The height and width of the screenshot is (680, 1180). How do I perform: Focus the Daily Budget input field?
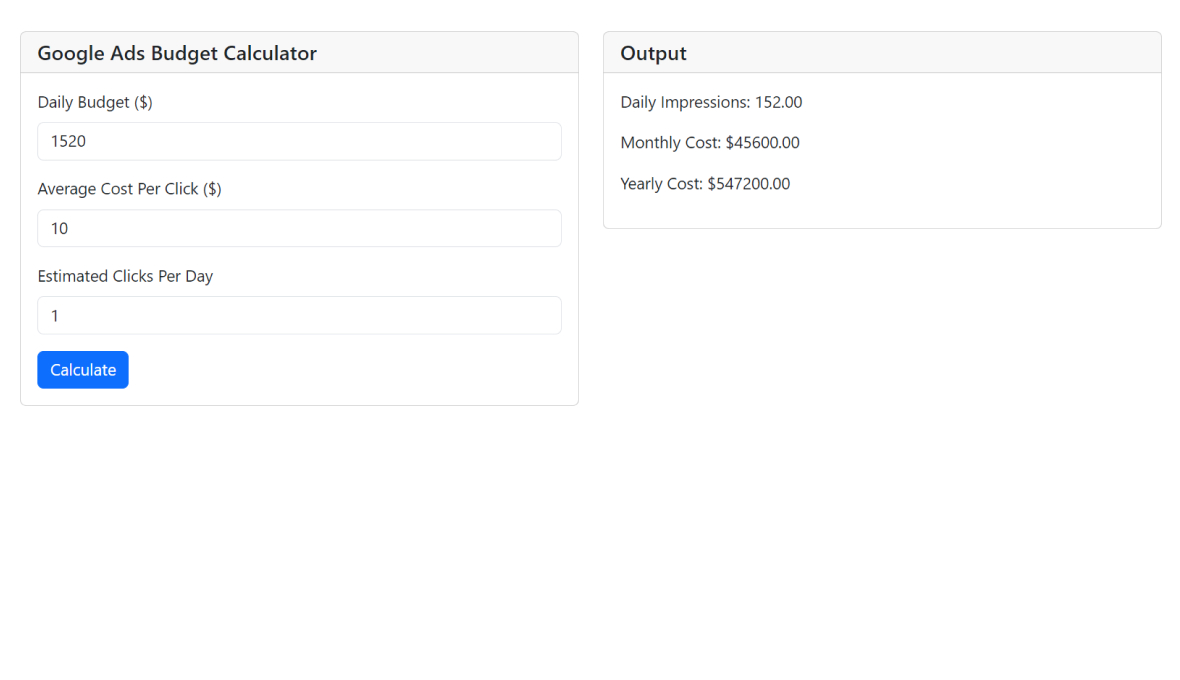click(x=300, y=141)
